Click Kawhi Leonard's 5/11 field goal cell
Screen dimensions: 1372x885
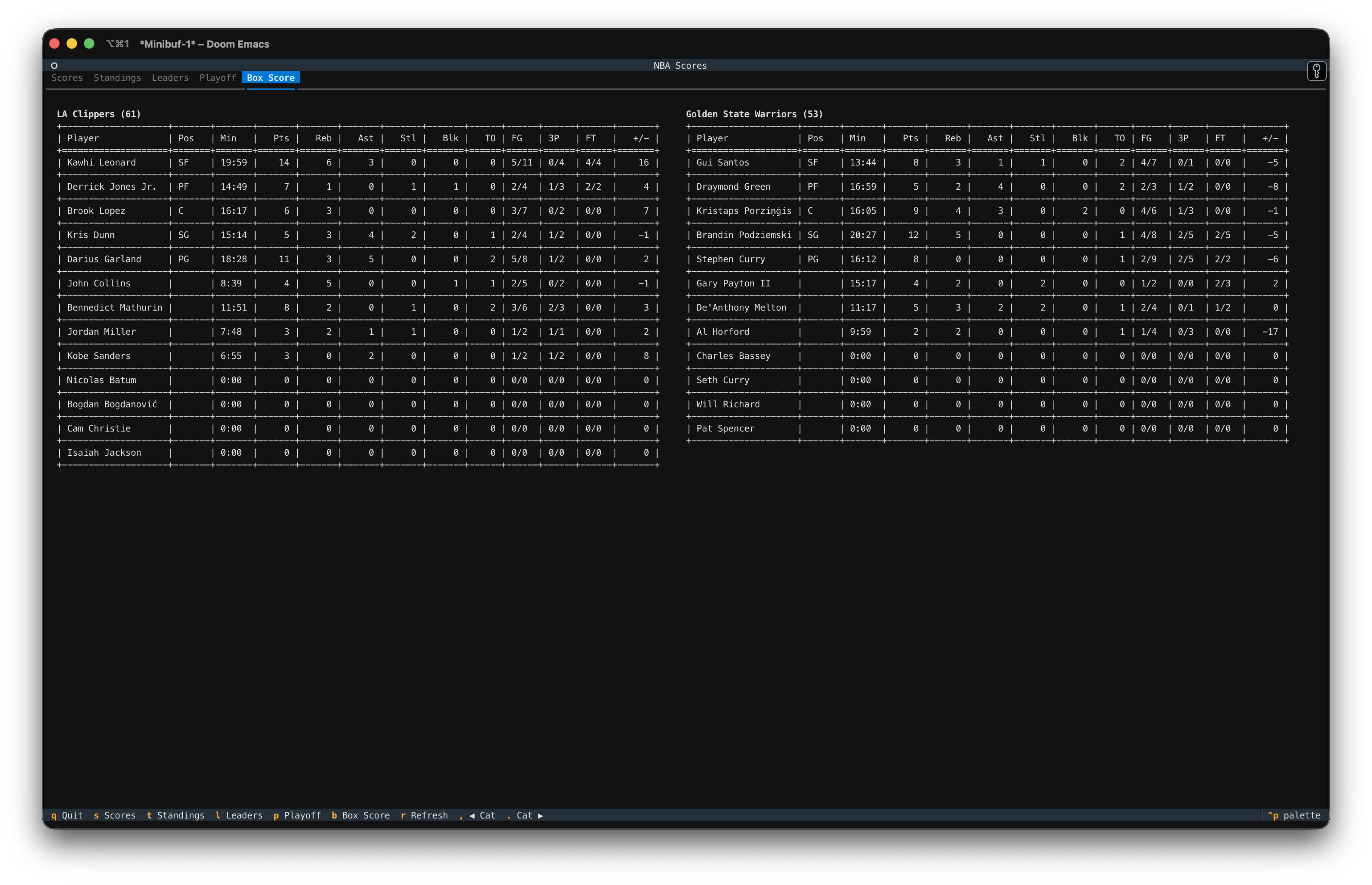point(522,162)
